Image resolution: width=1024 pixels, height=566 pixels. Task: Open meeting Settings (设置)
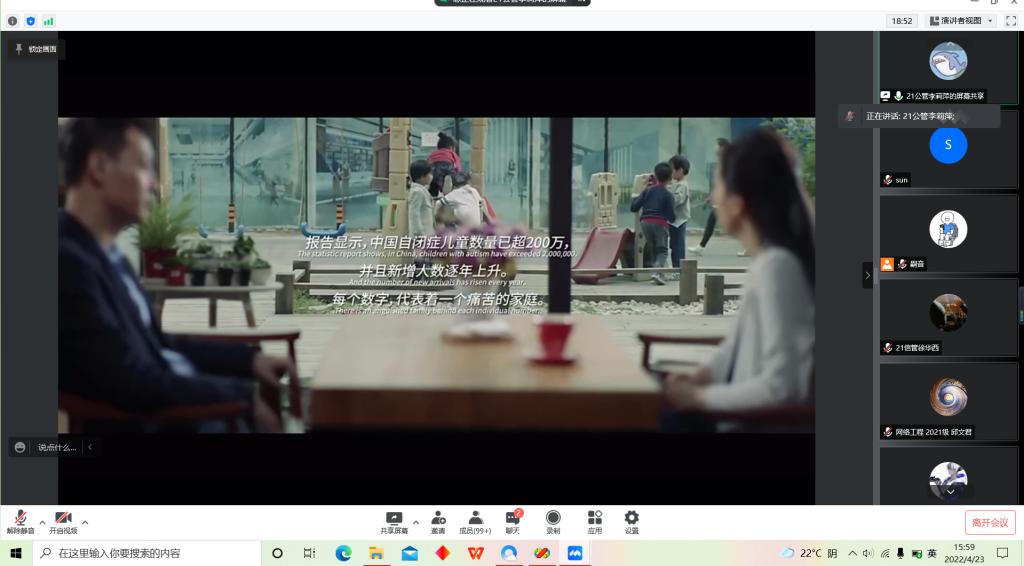(631, 522)
